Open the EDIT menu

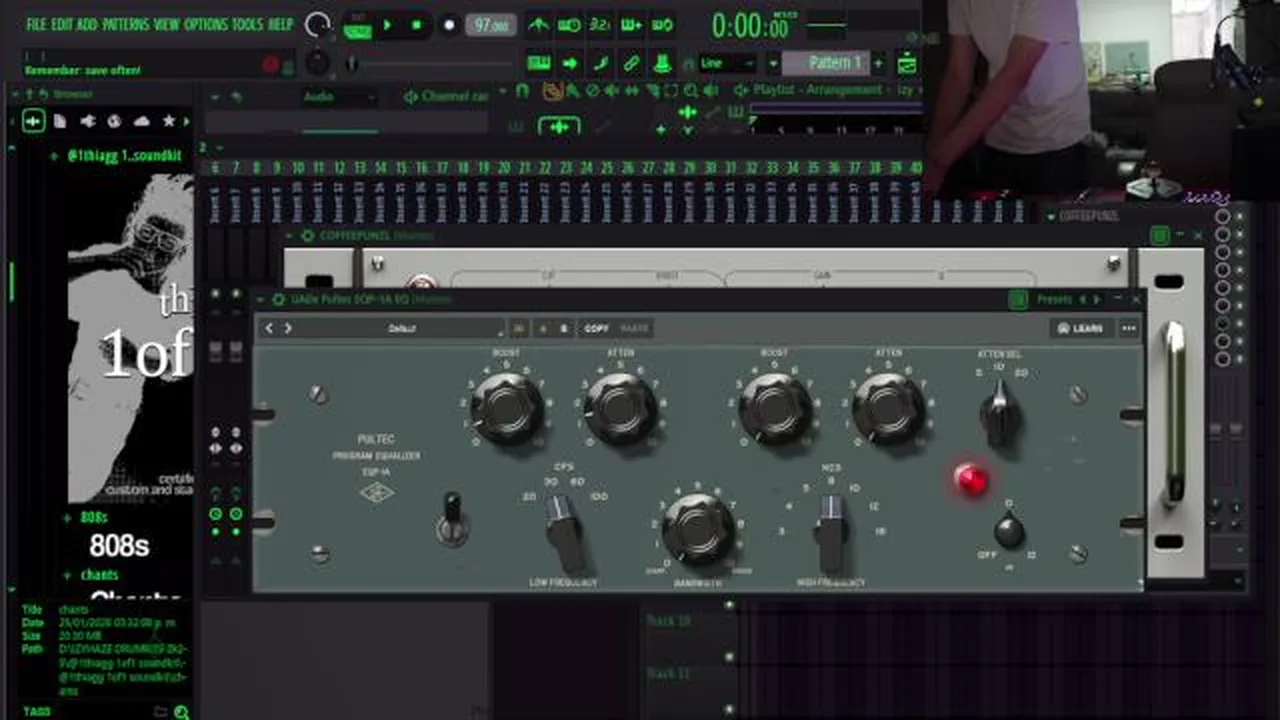pyautogui.click(x=62, y=24)
